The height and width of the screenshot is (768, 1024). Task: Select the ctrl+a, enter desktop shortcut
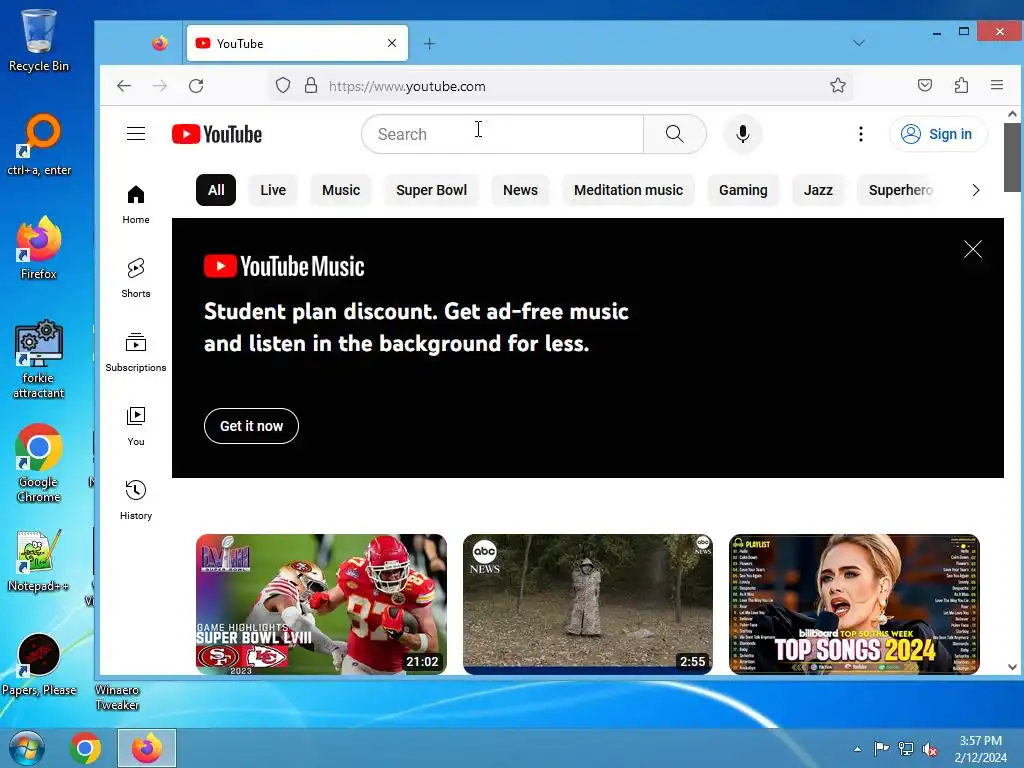(x=39, y=145)
